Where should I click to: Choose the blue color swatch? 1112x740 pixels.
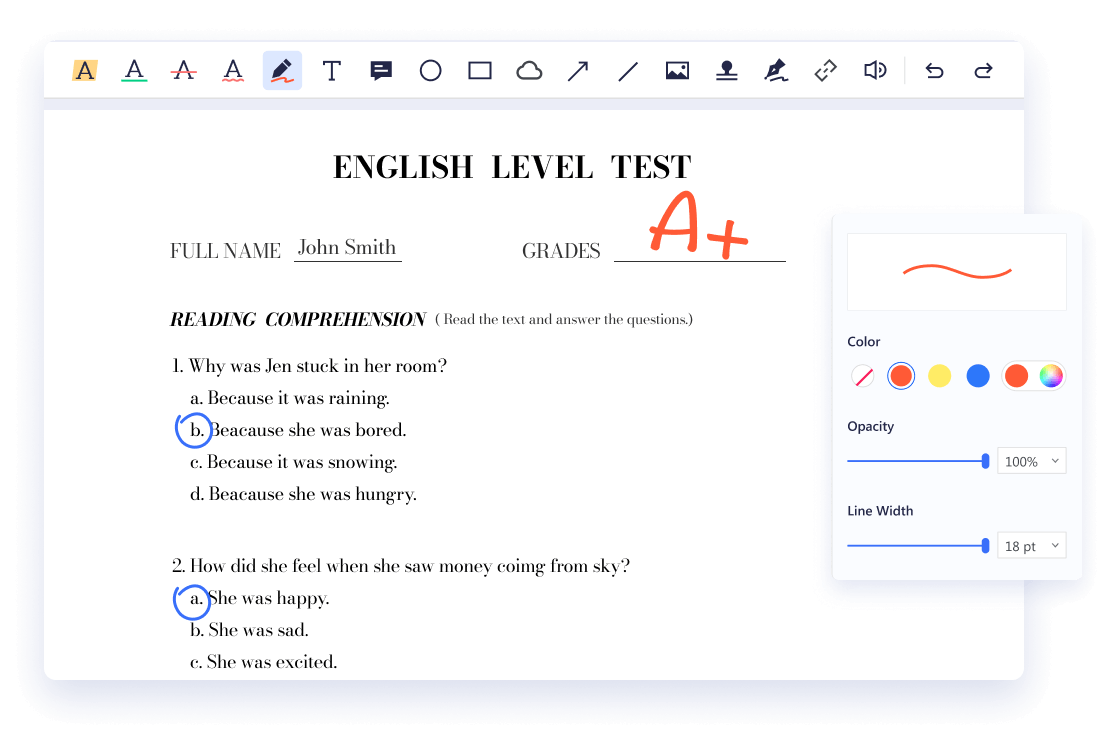pos(978,376)
